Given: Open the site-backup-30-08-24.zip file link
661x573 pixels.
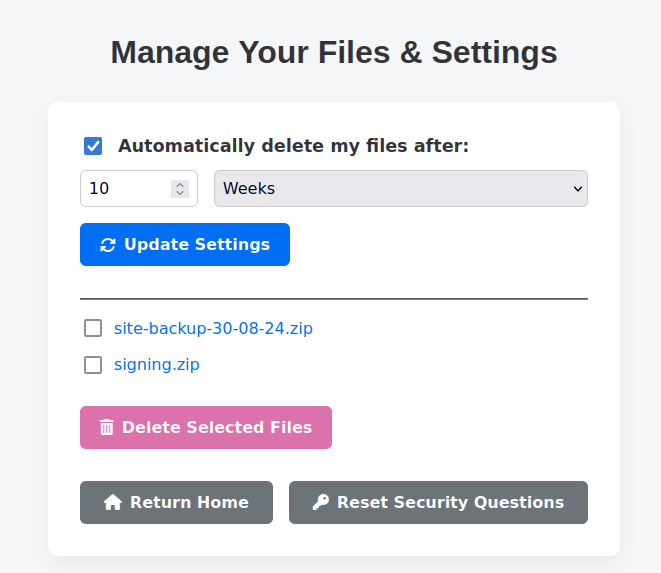Looking at the screenshot, I should 213,328.
